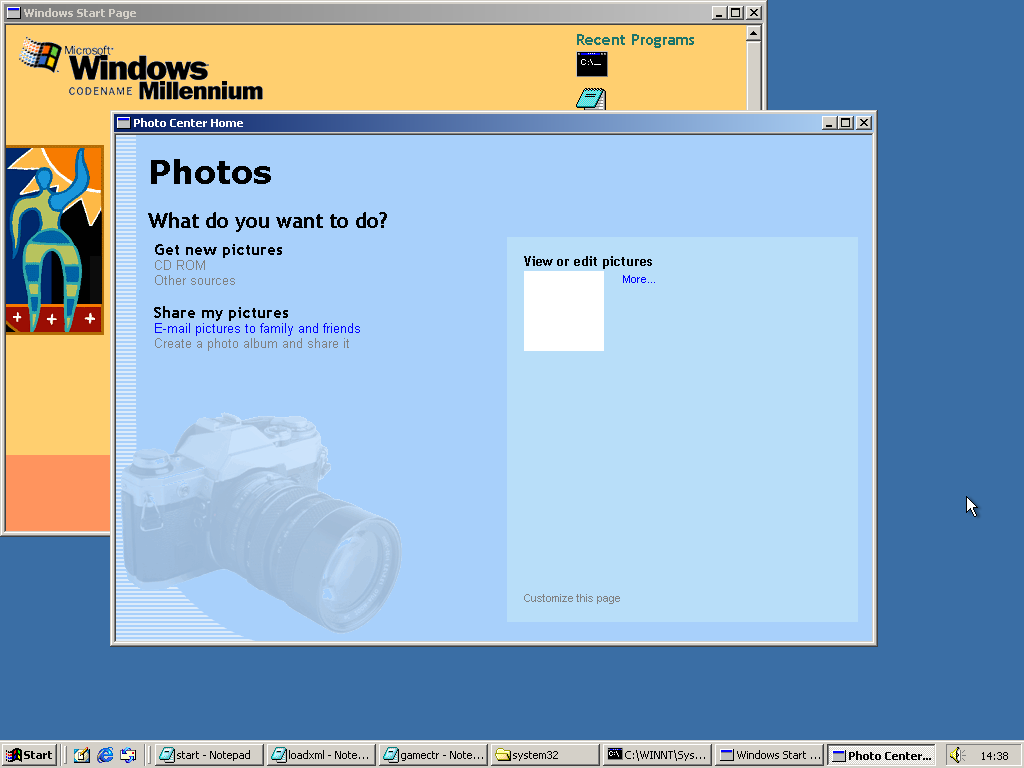
Task: Close the Photo Center Home window
Action: [863, 123]
